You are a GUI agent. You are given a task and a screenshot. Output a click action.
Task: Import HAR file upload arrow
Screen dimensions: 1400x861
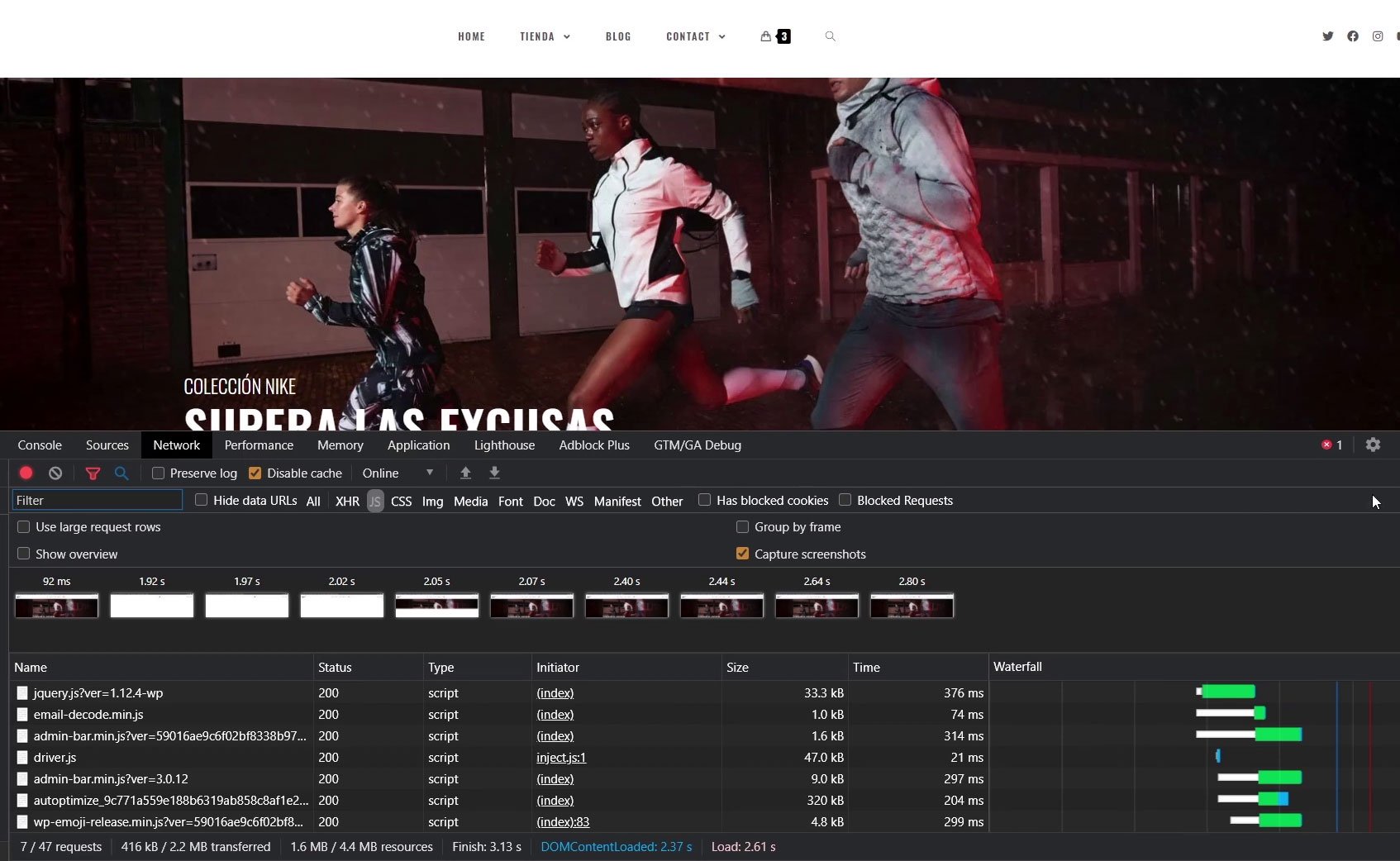coord(465,473)
